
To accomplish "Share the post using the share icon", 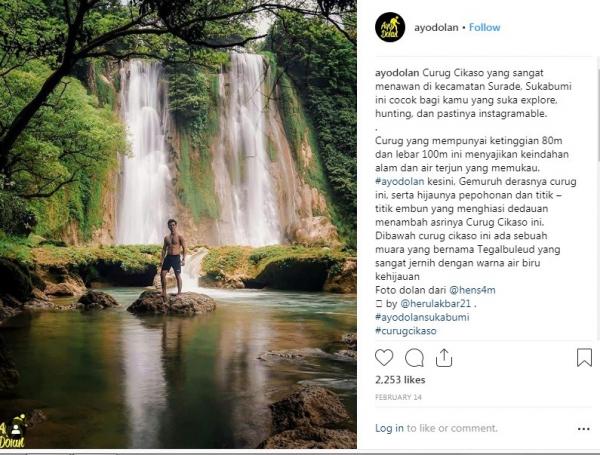I will point(444,357).
